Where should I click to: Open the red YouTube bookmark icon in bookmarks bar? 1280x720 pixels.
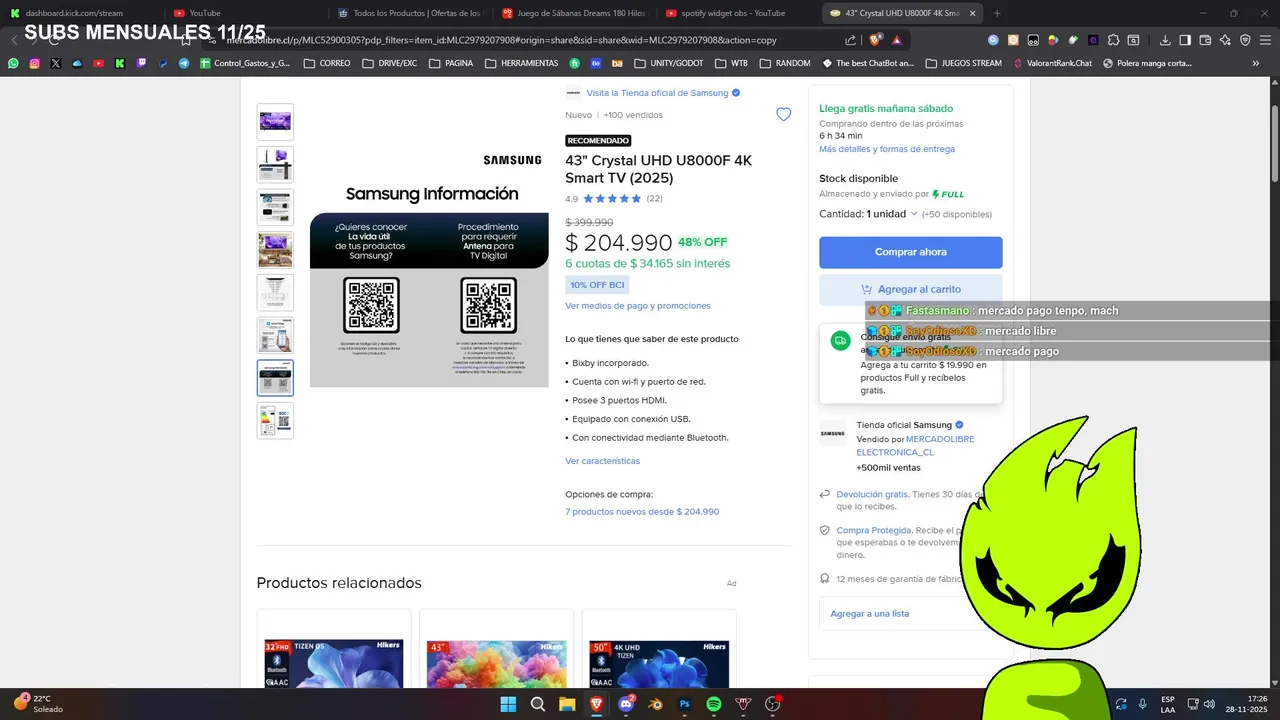coord(98,63)
